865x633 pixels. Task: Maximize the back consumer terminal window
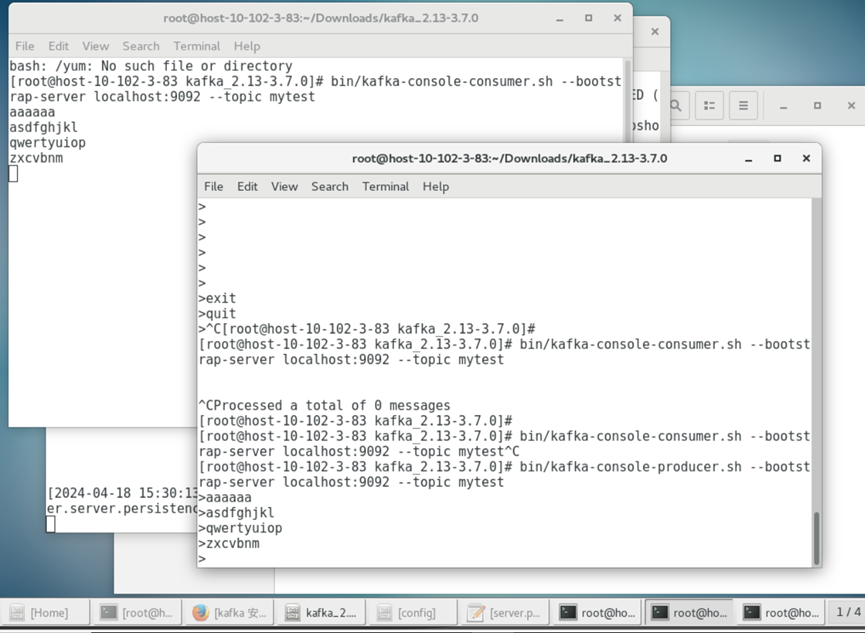(x=589, y=18)
